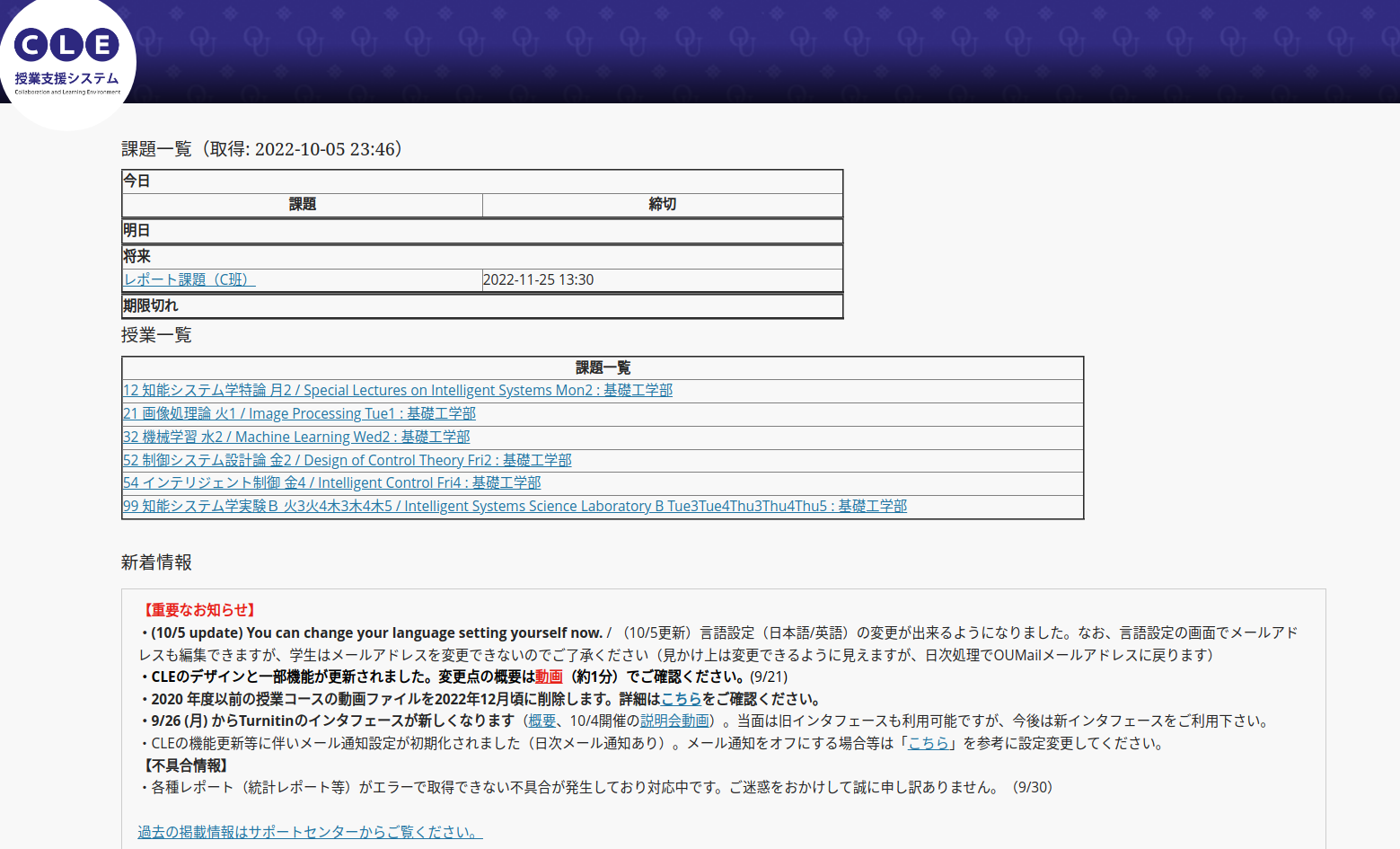Open Intelligent Systems Science Laboratory B course
The image size is (1400, 849).
pos(515,506)
